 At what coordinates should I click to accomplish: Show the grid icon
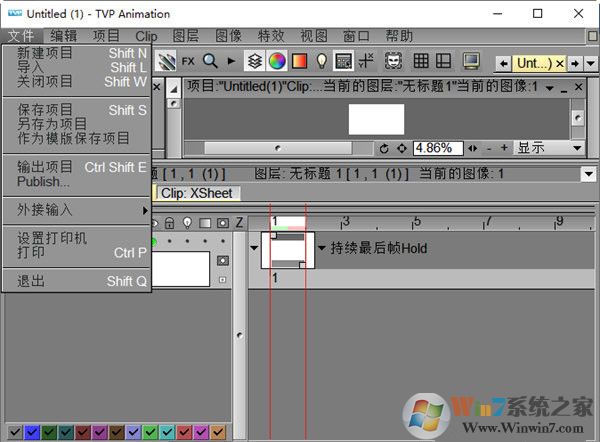421,61
